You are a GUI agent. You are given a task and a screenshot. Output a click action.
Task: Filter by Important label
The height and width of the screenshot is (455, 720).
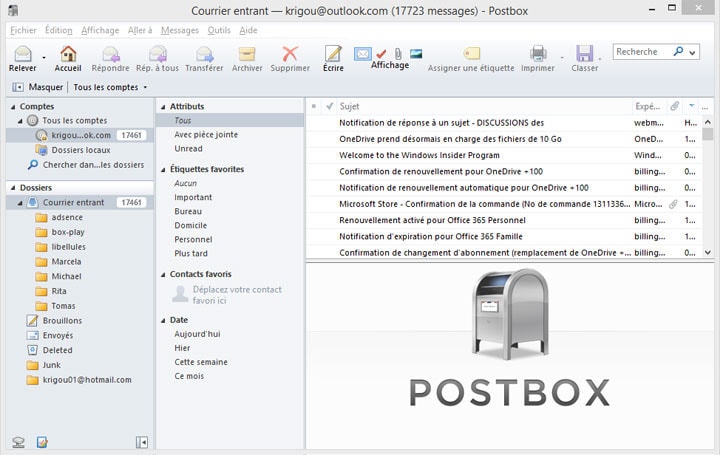(193, 197)
